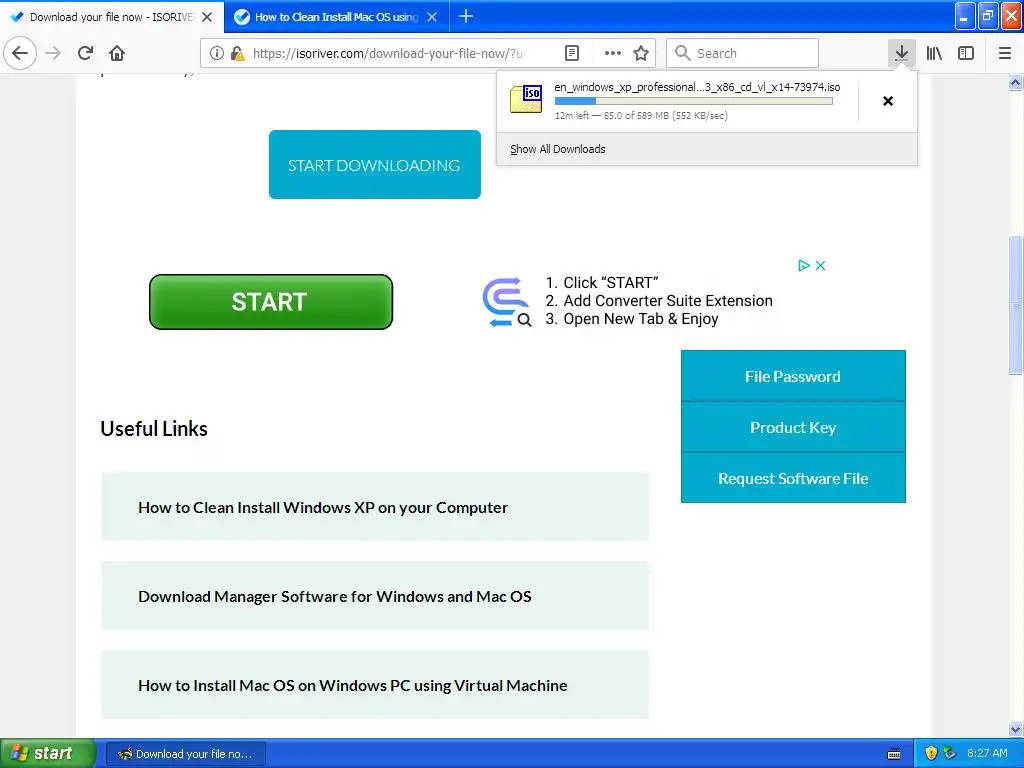Screen dimensions: 1024x768
Task: Click the green START ad button
Action: (x=271, y=302)
